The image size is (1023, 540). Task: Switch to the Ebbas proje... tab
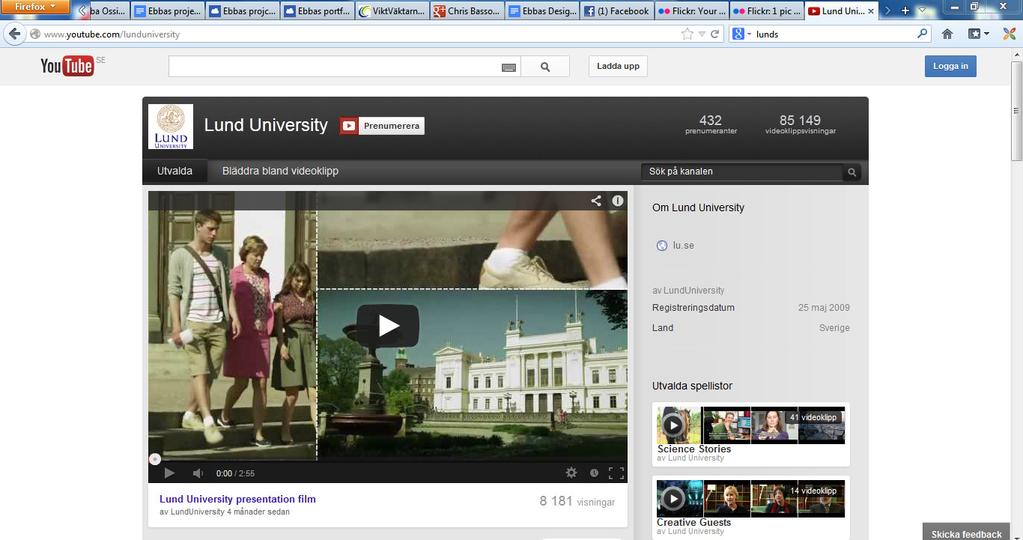[x=168, y=11]
